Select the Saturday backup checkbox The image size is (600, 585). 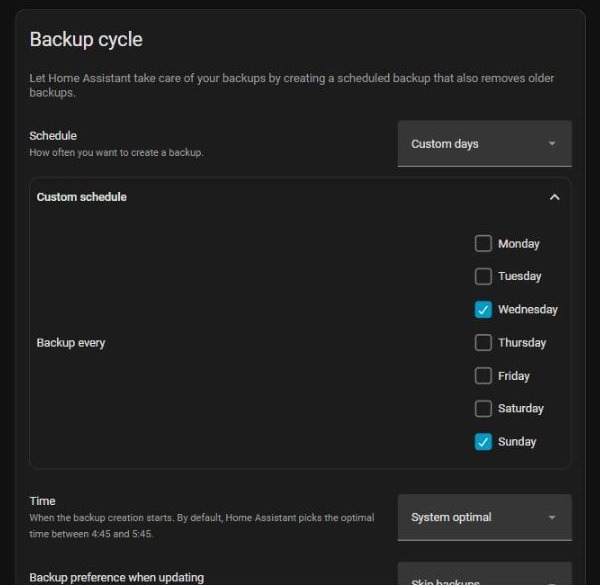click(x=483, y=408)
